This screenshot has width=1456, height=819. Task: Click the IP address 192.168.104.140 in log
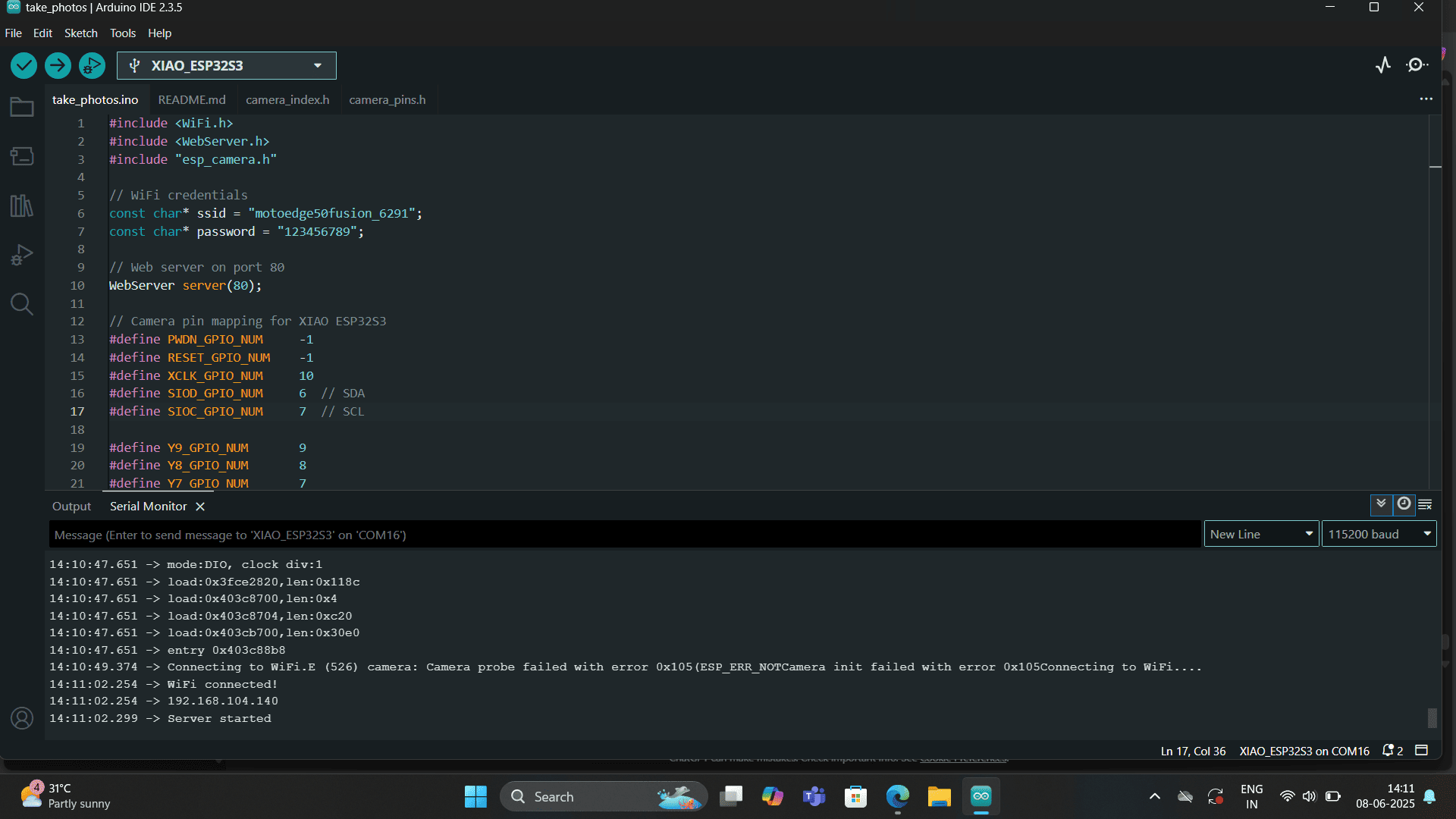coord(223,701)
